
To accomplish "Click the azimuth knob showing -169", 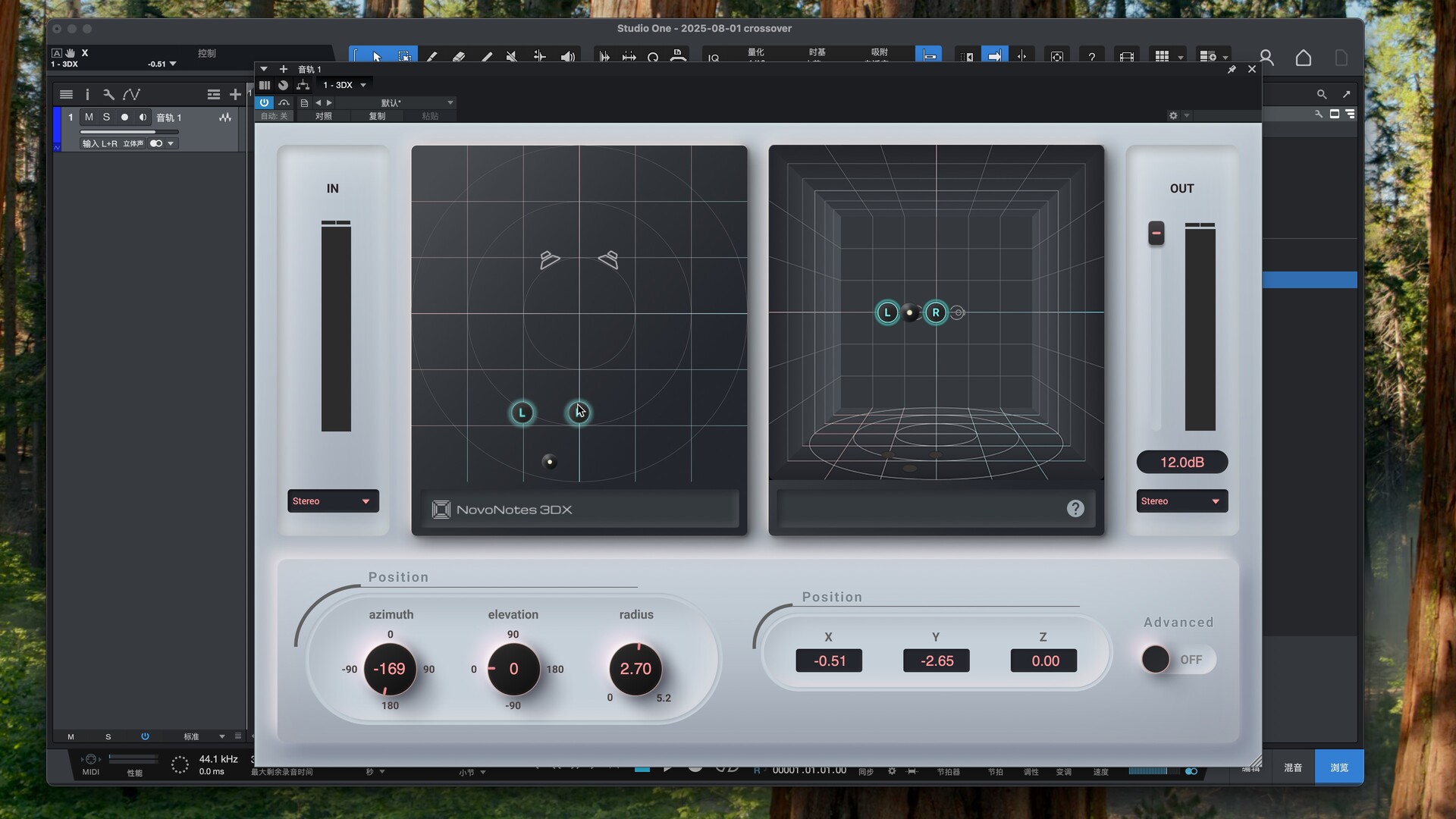I will click(390, 669).
